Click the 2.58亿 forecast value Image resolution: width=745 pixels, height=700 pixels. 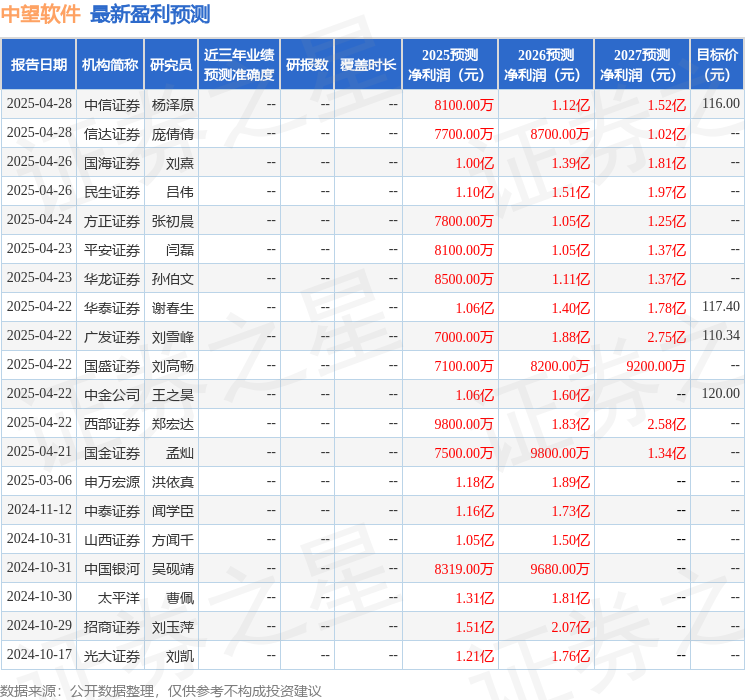point(666,424)
